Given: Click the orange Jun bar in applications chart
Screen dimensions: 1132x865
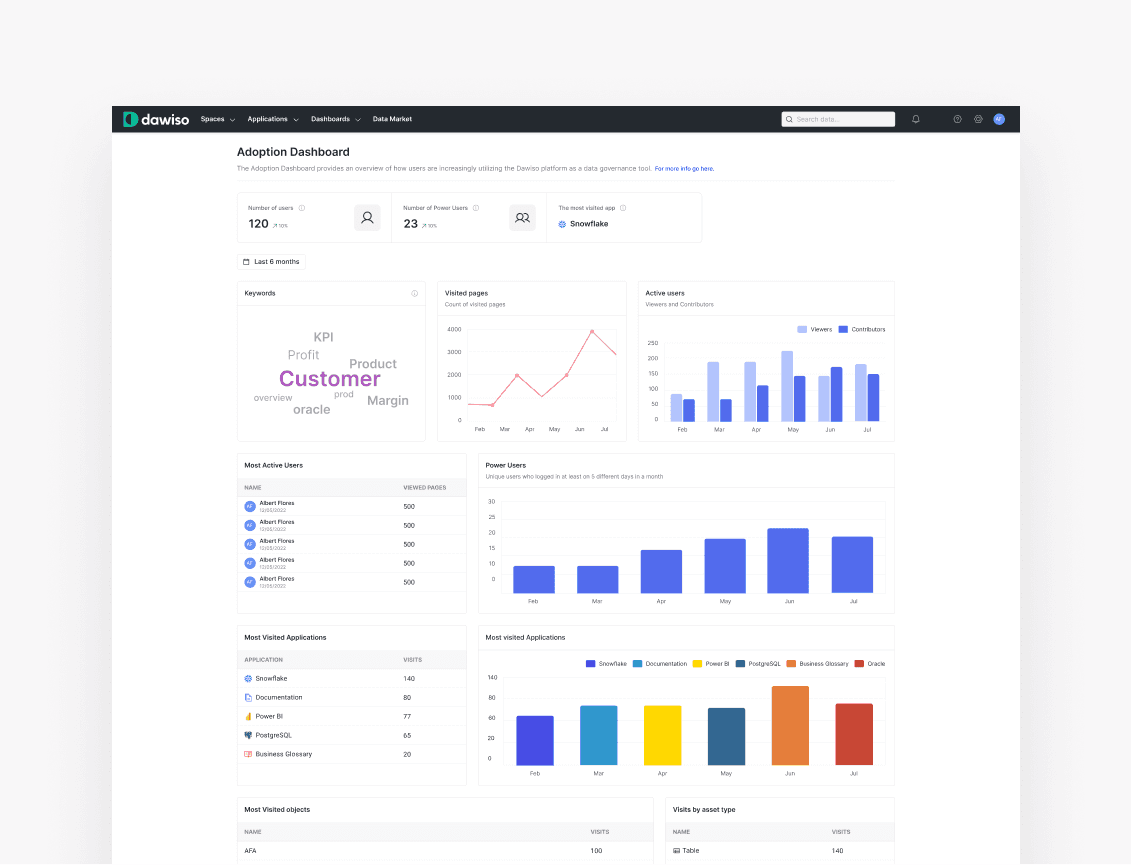Looking at the screenshot, I should coord(791,726).
